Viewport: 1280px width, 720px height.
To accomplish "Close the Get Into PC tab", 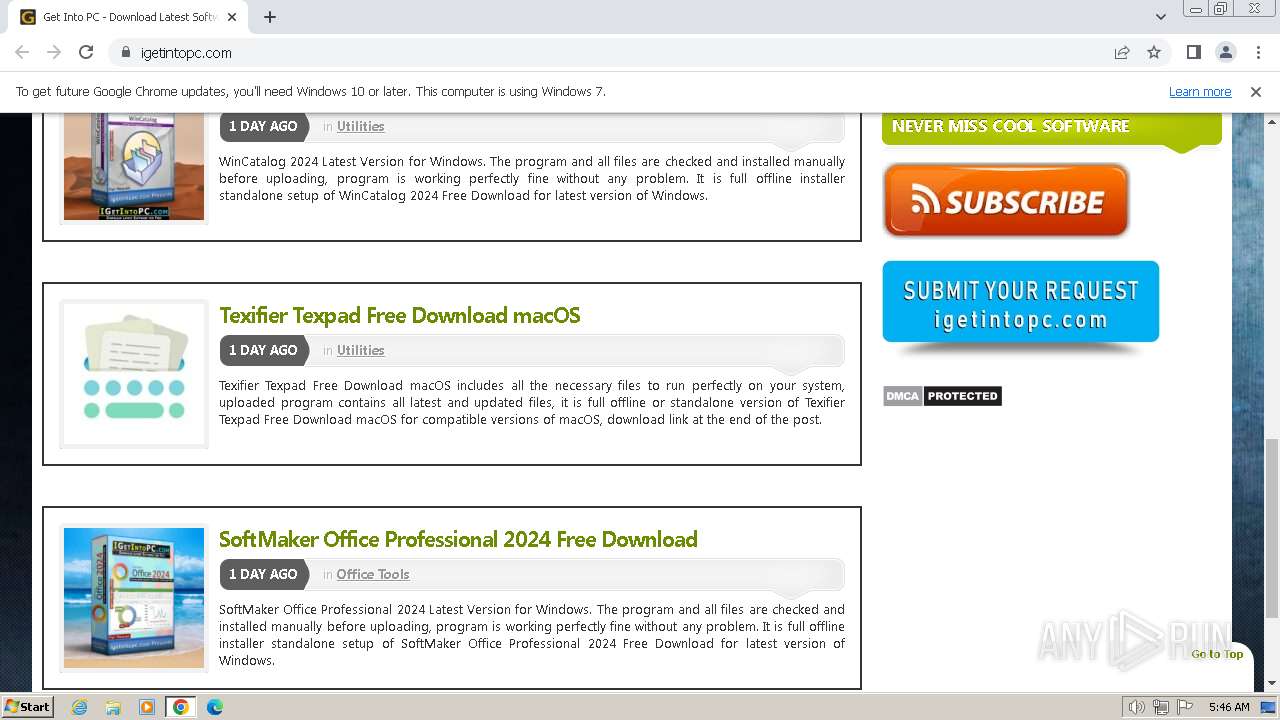I will coord(232,17).
